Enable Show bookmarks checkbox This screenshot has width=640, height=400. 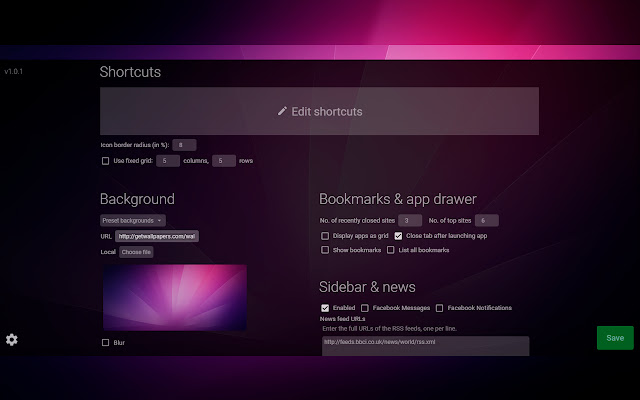tap(325, 250)
